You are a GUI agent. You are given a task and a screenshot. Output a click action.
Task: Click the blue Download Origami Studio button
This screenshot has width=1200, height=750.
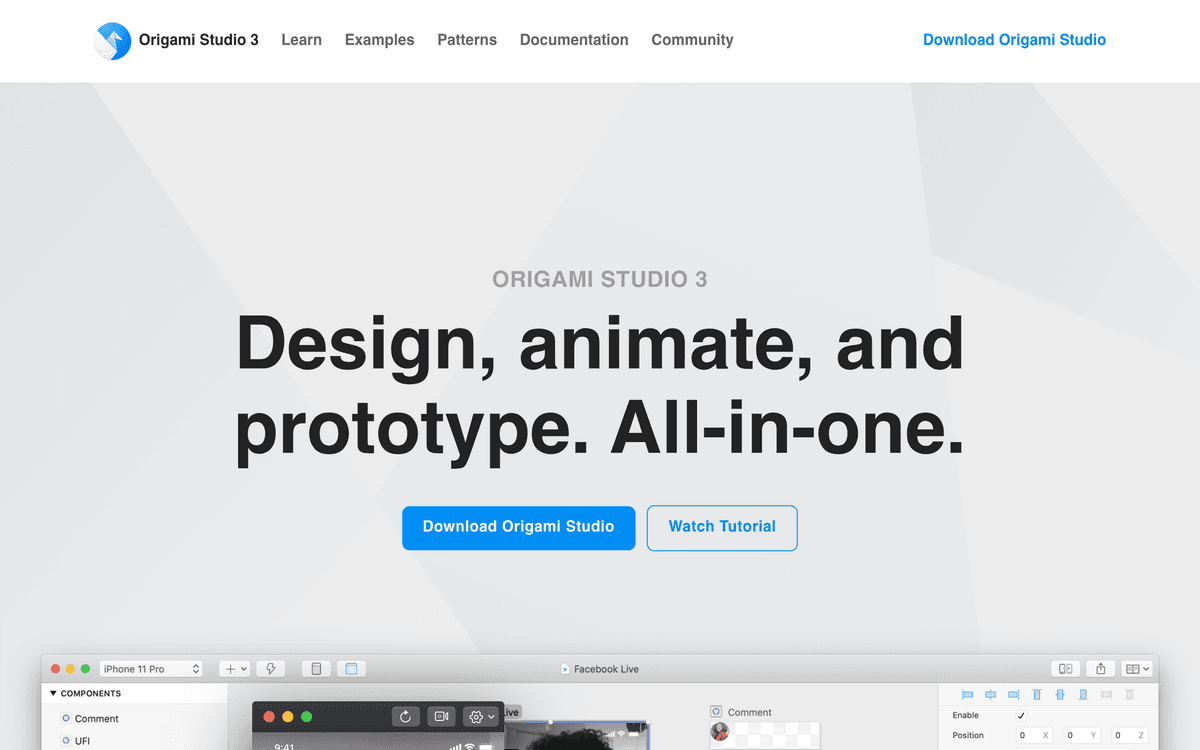click(518, 527)
